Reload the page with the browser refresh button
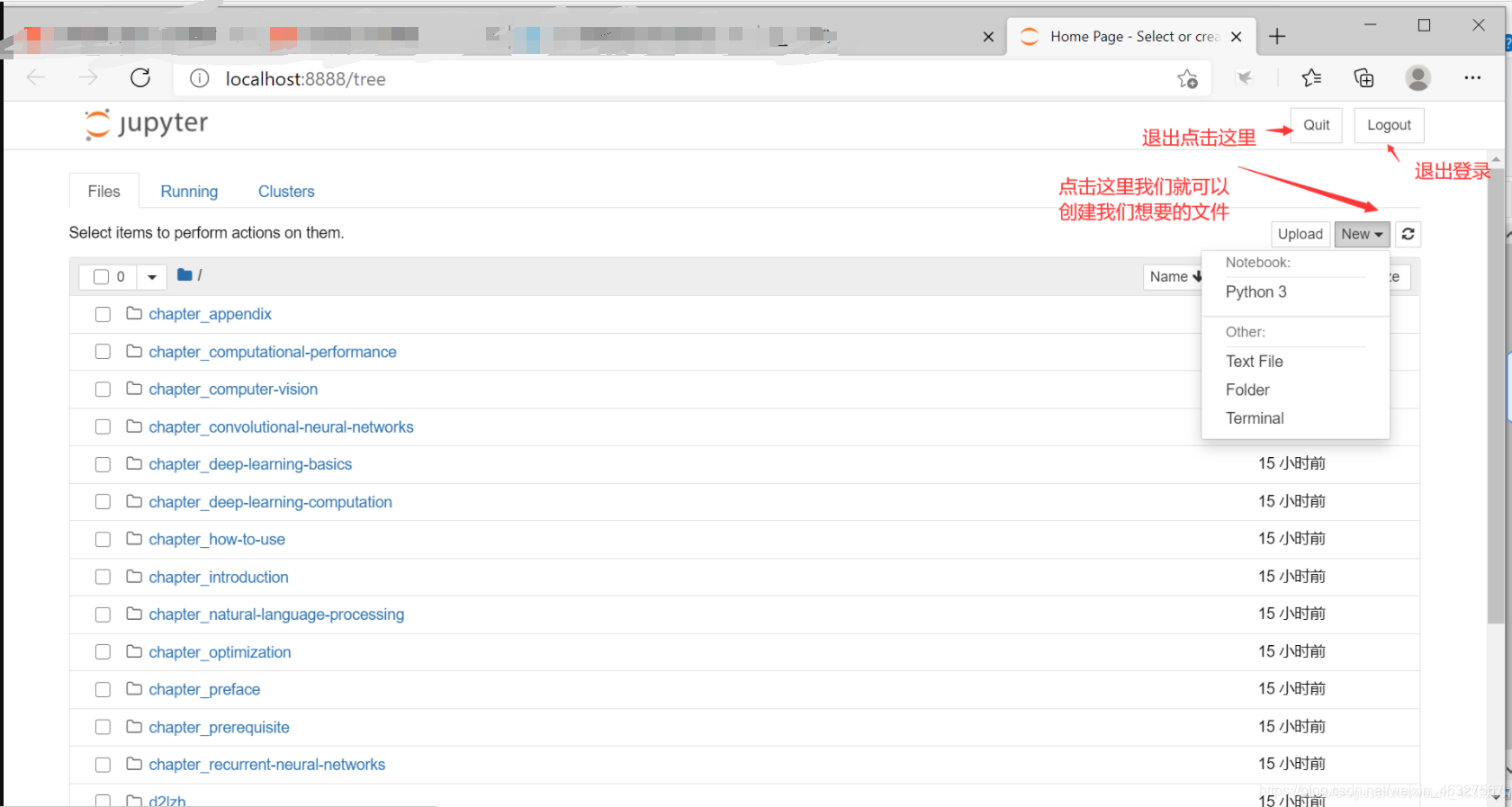The width and height of the screenshot is (1512, 807). 140,78
